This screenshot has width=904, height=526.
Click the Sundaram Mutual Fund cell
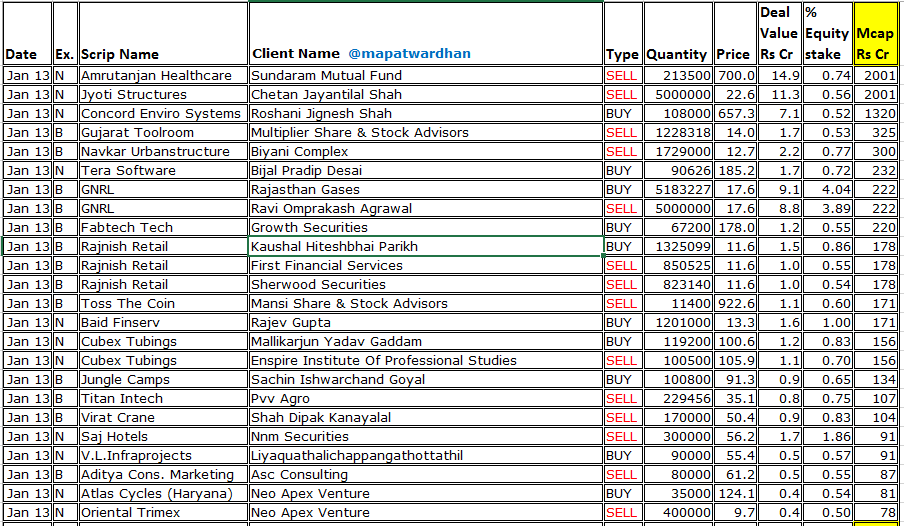(x=425, y=76)
